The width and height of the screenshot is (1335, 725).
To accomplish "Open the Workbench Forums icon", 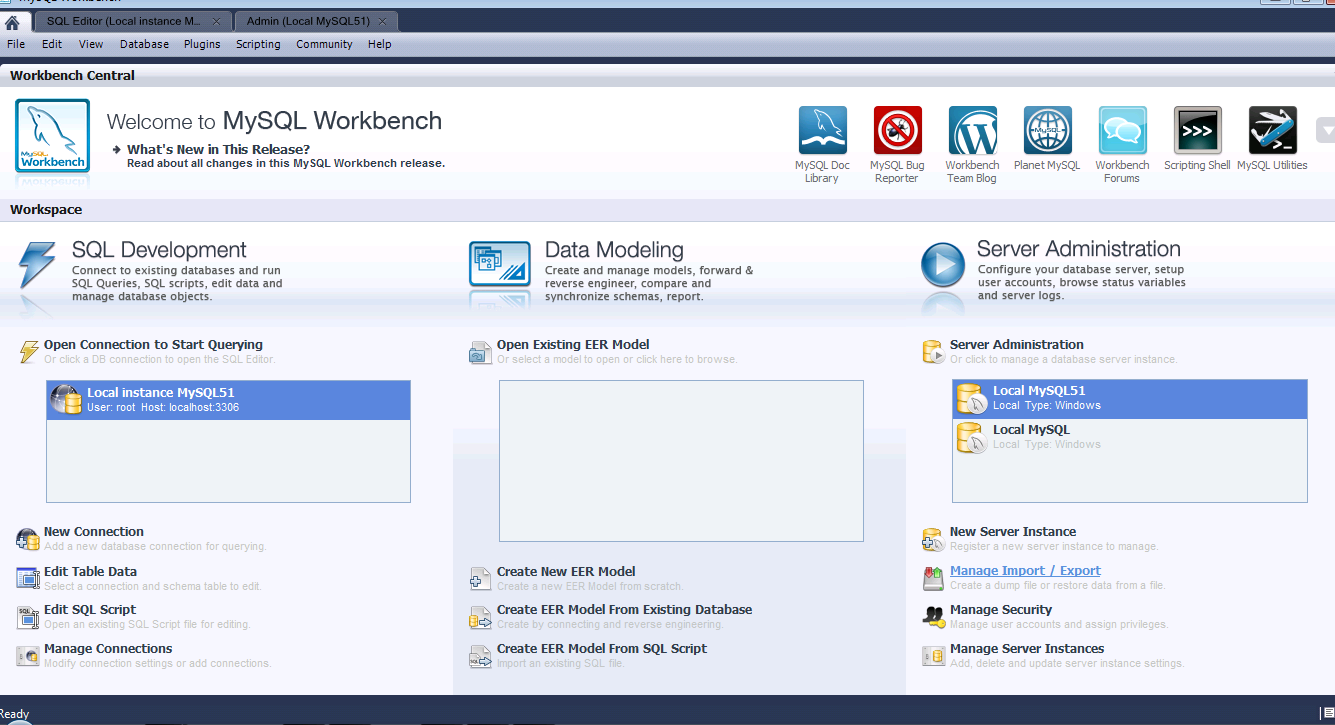I will pos(1122,131).
